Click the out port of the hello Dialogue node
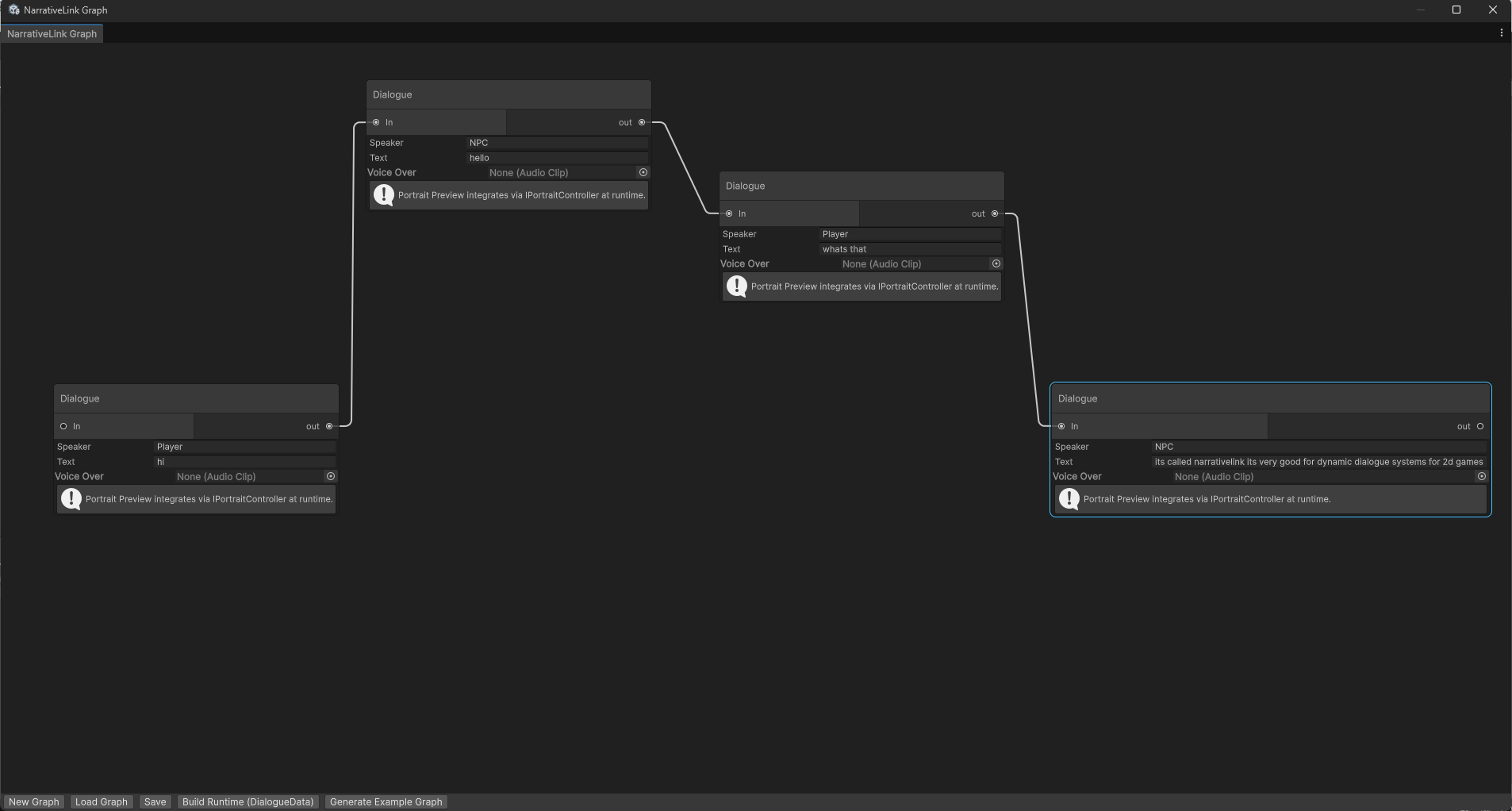The width and height of the screenshot is (1512, 811). tap(642, 122)
